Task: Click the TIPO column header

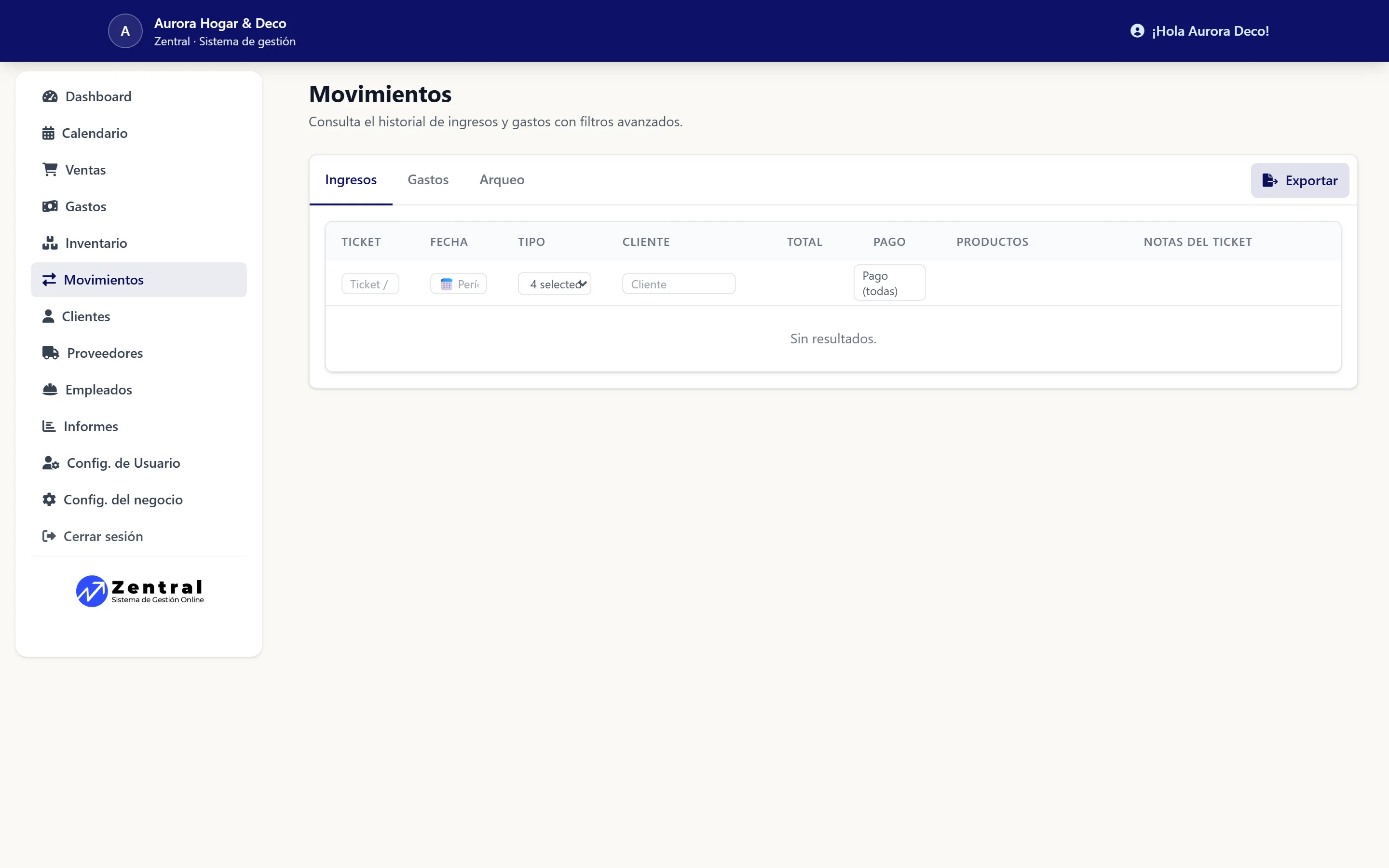Action: coord(531,242)
